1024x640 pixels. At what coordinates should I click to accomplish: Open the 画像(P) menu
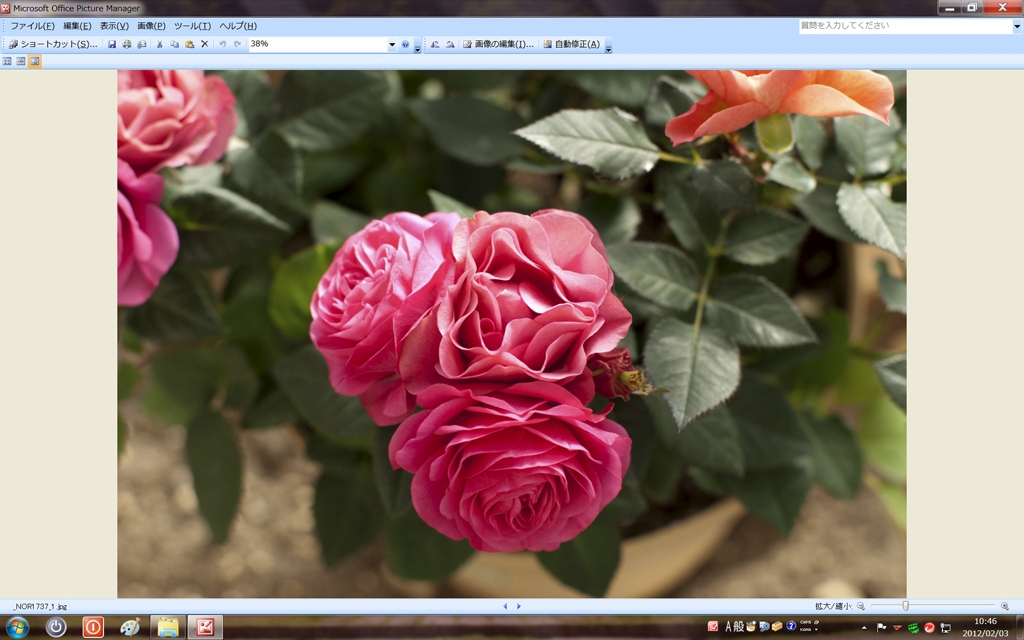tap(151, 26)
